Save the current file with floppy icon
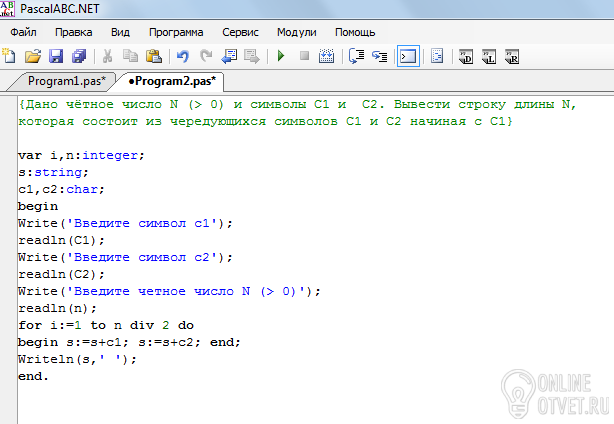 coord(56,56)
